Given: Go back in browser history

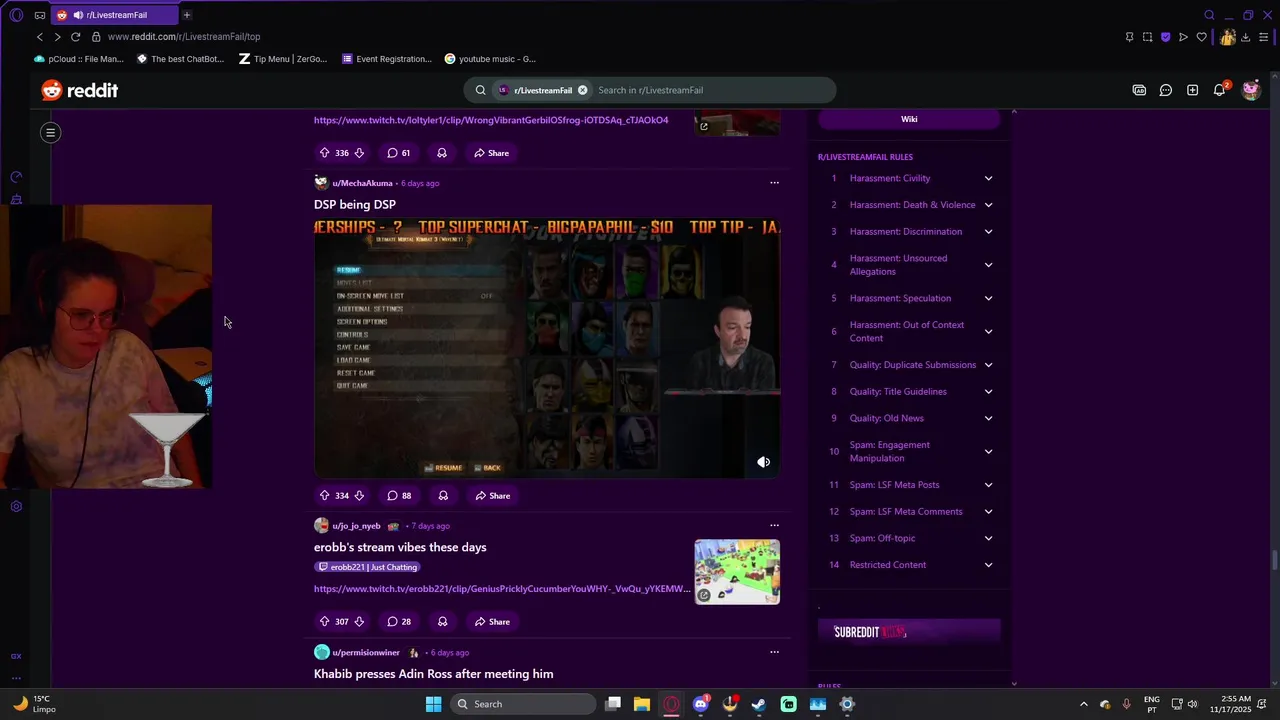Looking at the screenshot, I should (40, 37).
